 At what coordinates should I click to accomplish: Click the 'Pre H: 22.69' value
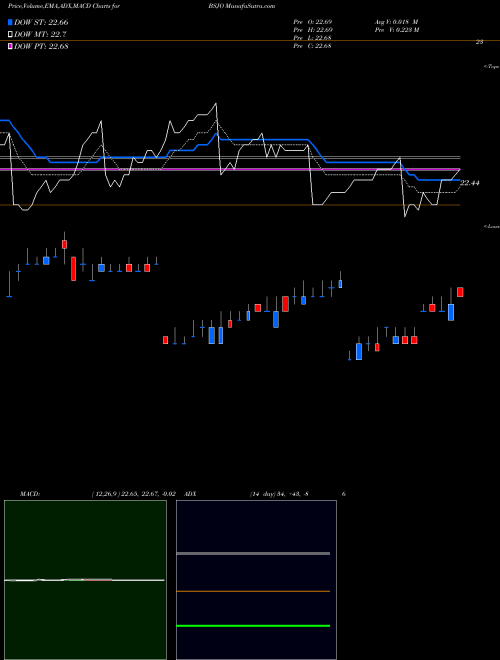point(313,30)
